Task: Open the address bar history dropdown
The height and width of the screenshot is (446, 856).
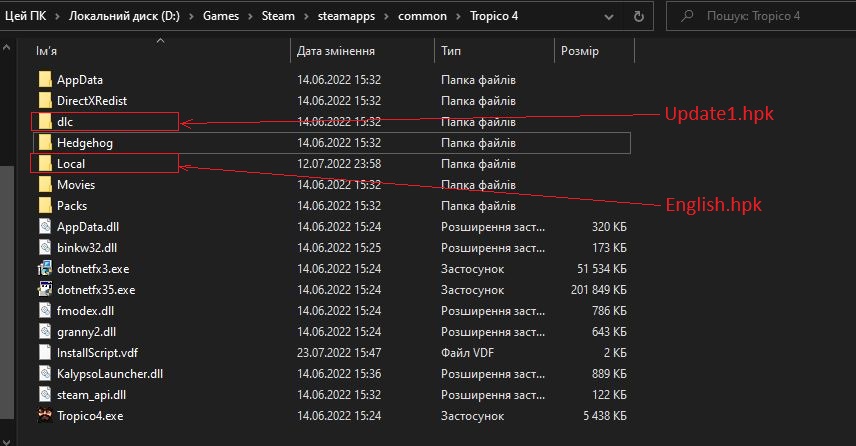Action: (609, 17)
